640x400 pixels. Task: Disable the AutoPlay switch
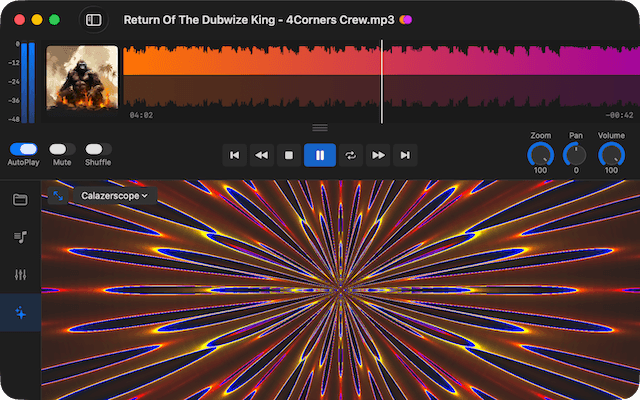coord(23,149)
